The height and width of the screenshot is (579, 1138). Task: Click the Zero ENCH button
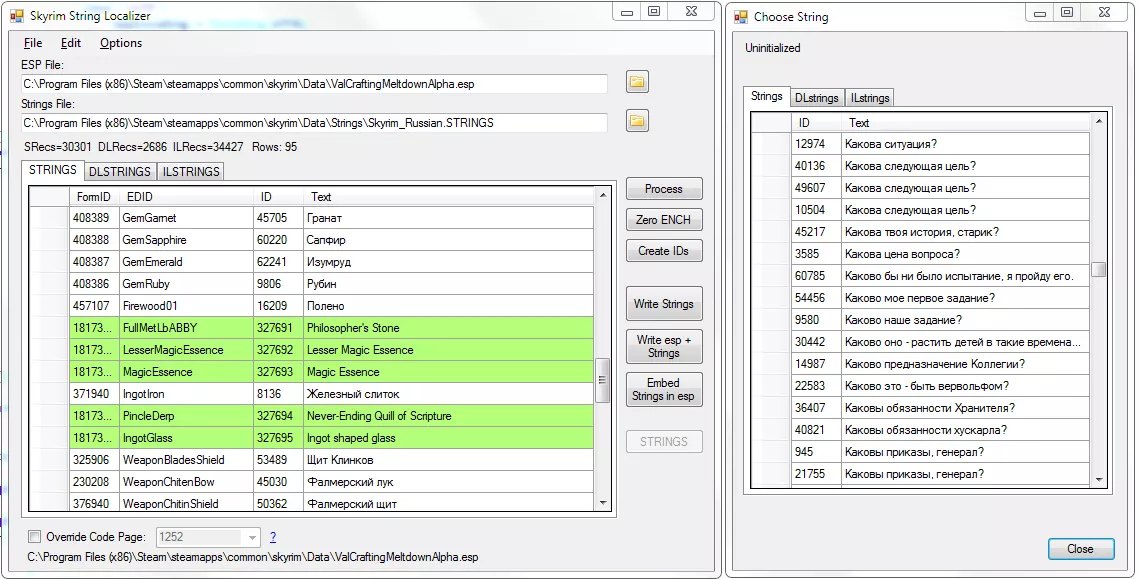[664, 220]
